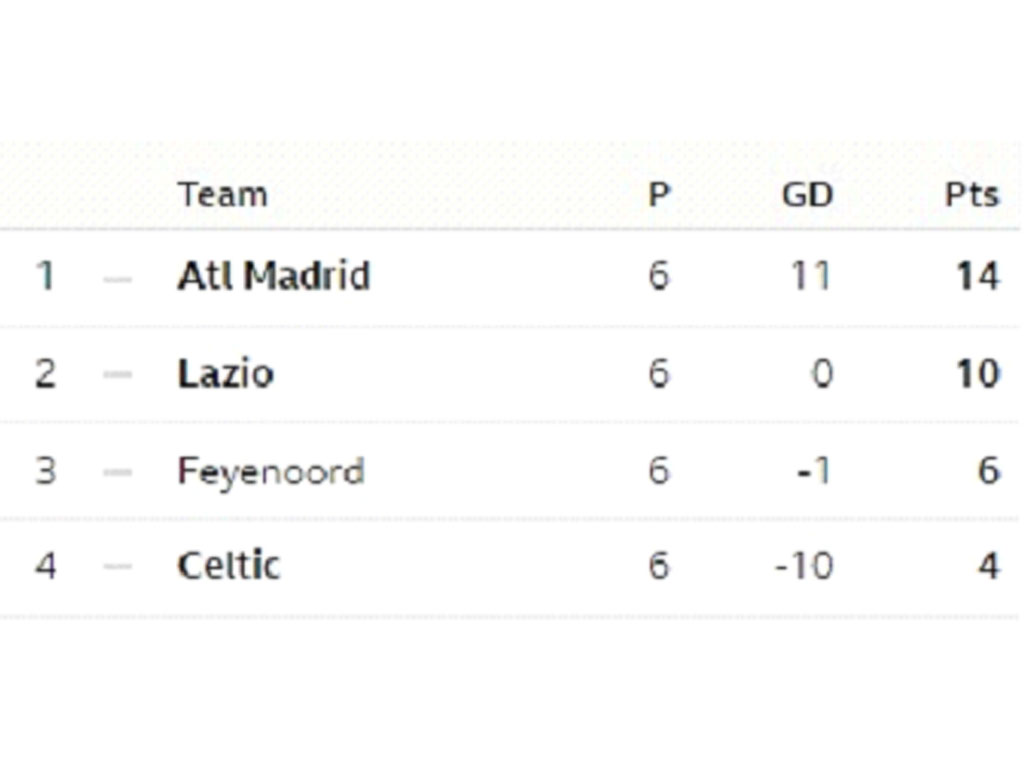Select Feyenoord in the table
The width and height of the screenshot is (1024, 768).
[270, 471]
